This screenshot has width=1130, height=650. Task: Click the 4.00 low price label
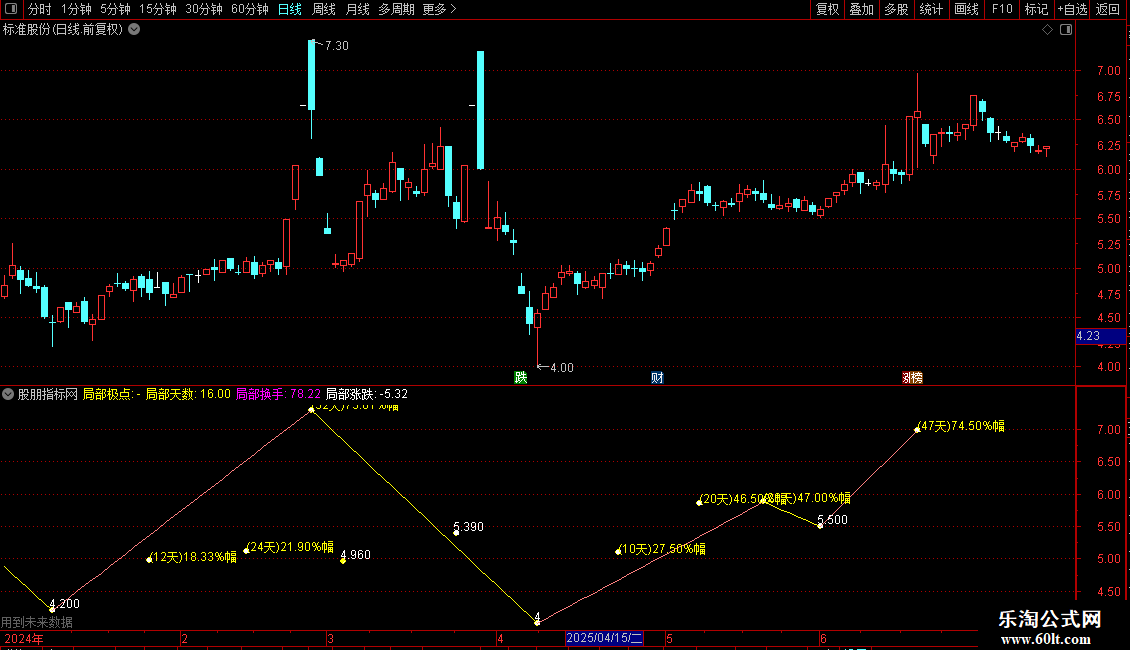click(561, 368)
